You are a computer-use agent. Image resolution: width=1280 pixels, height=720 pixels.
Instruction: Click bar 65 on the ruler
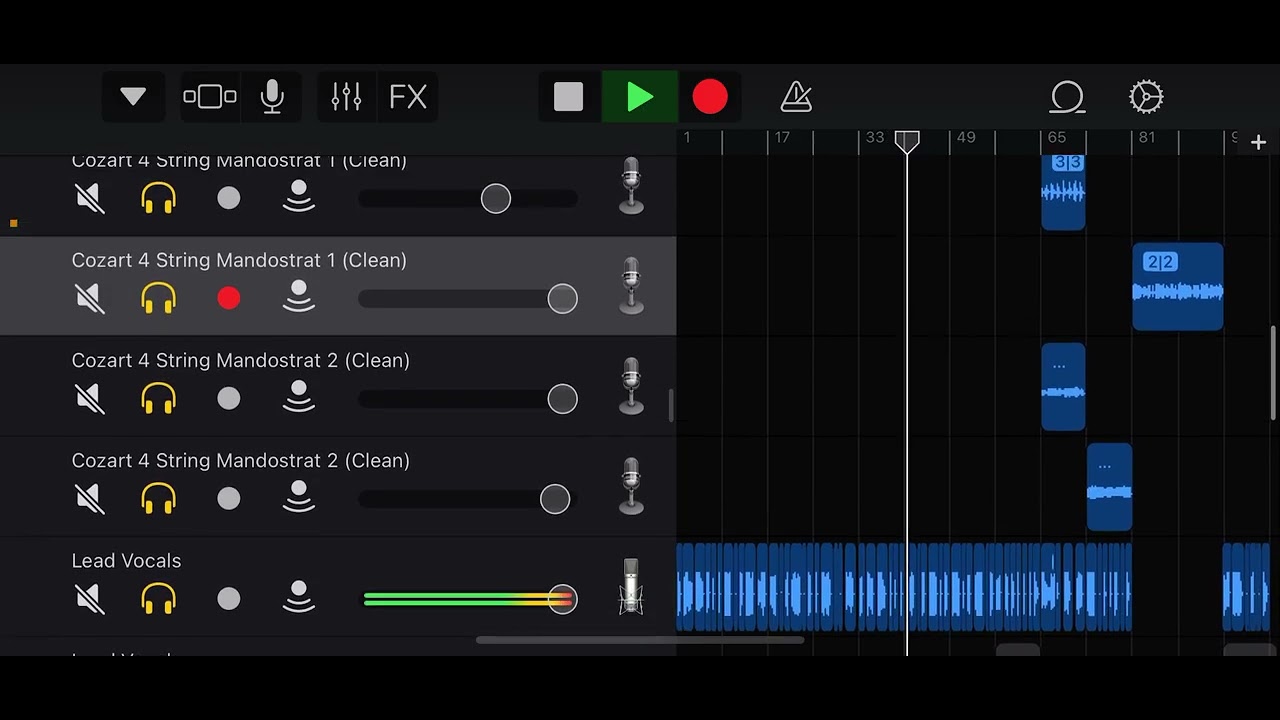coord(1057,137)
